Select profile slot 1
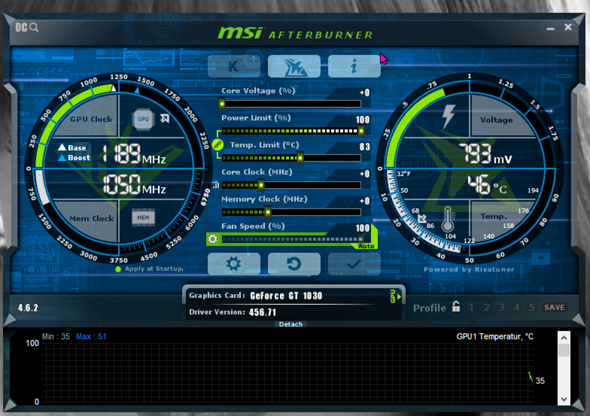The height and width of the screenshot is (416, 590). point(471,308)
